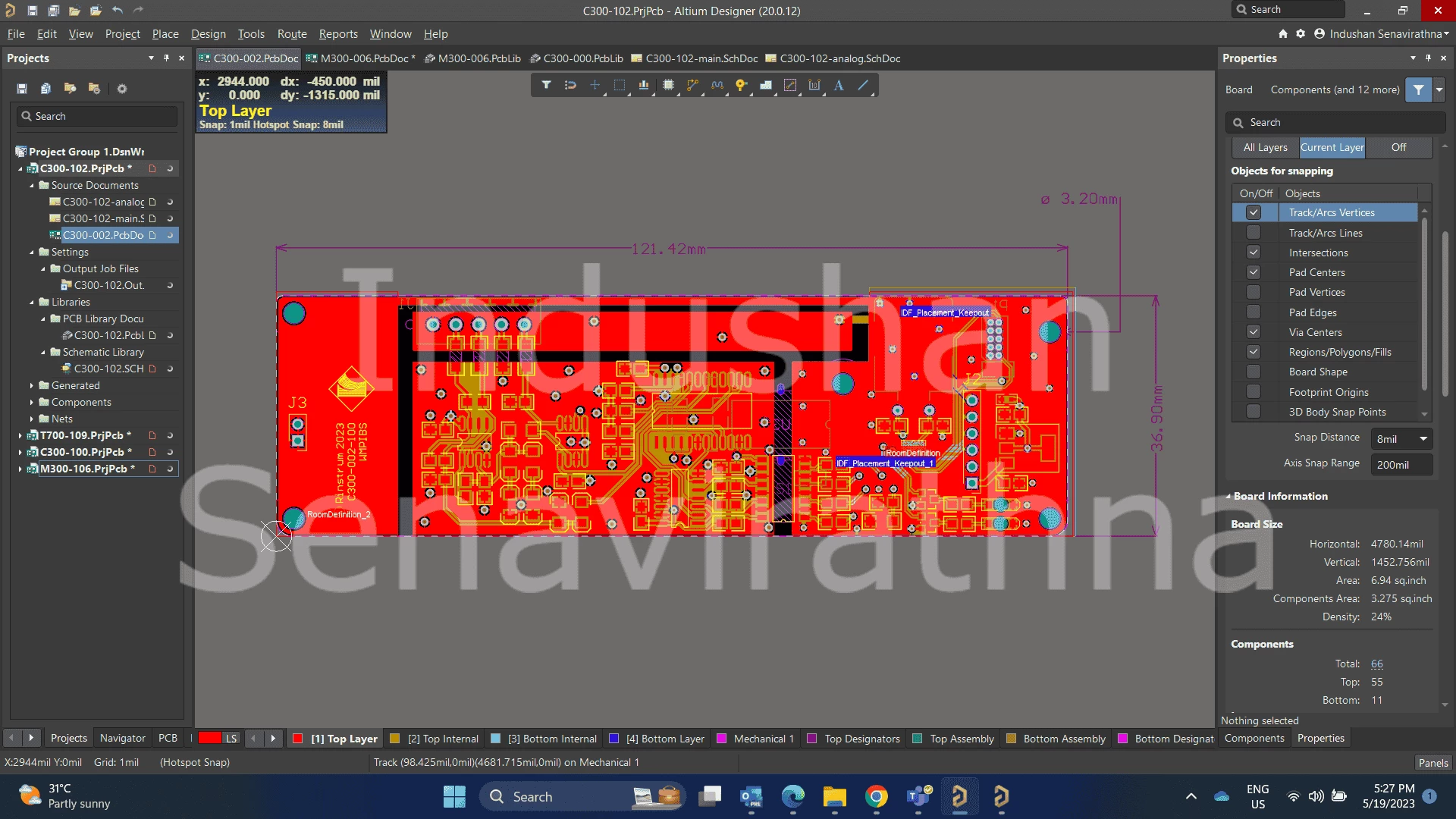Enable the Pad Edges snapping checkbox
Screen dimensions: 1456x819
coord(1254,312)
